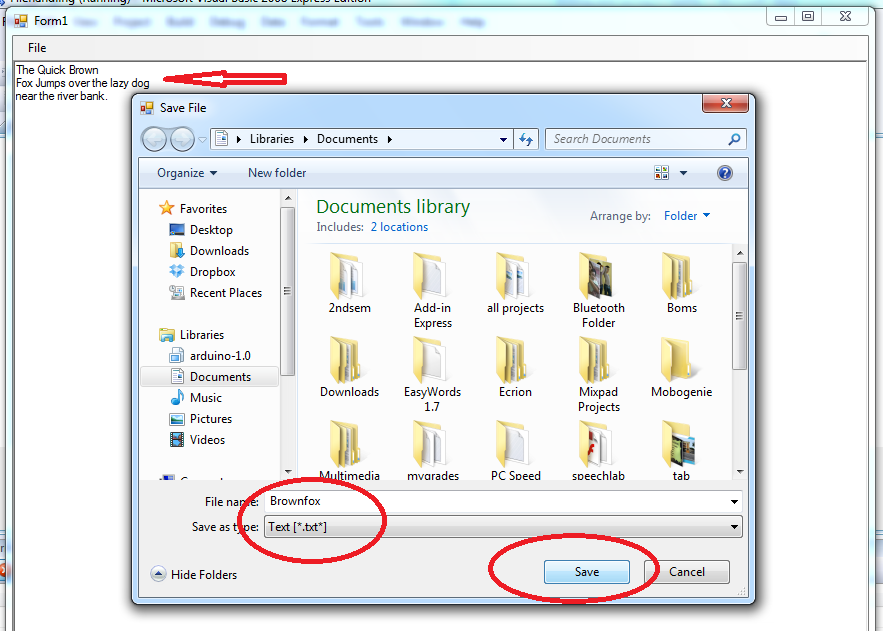This screenshot has height=631, width=883.
Task: Click Libraries in the address bar
Action: click(272, 139)
